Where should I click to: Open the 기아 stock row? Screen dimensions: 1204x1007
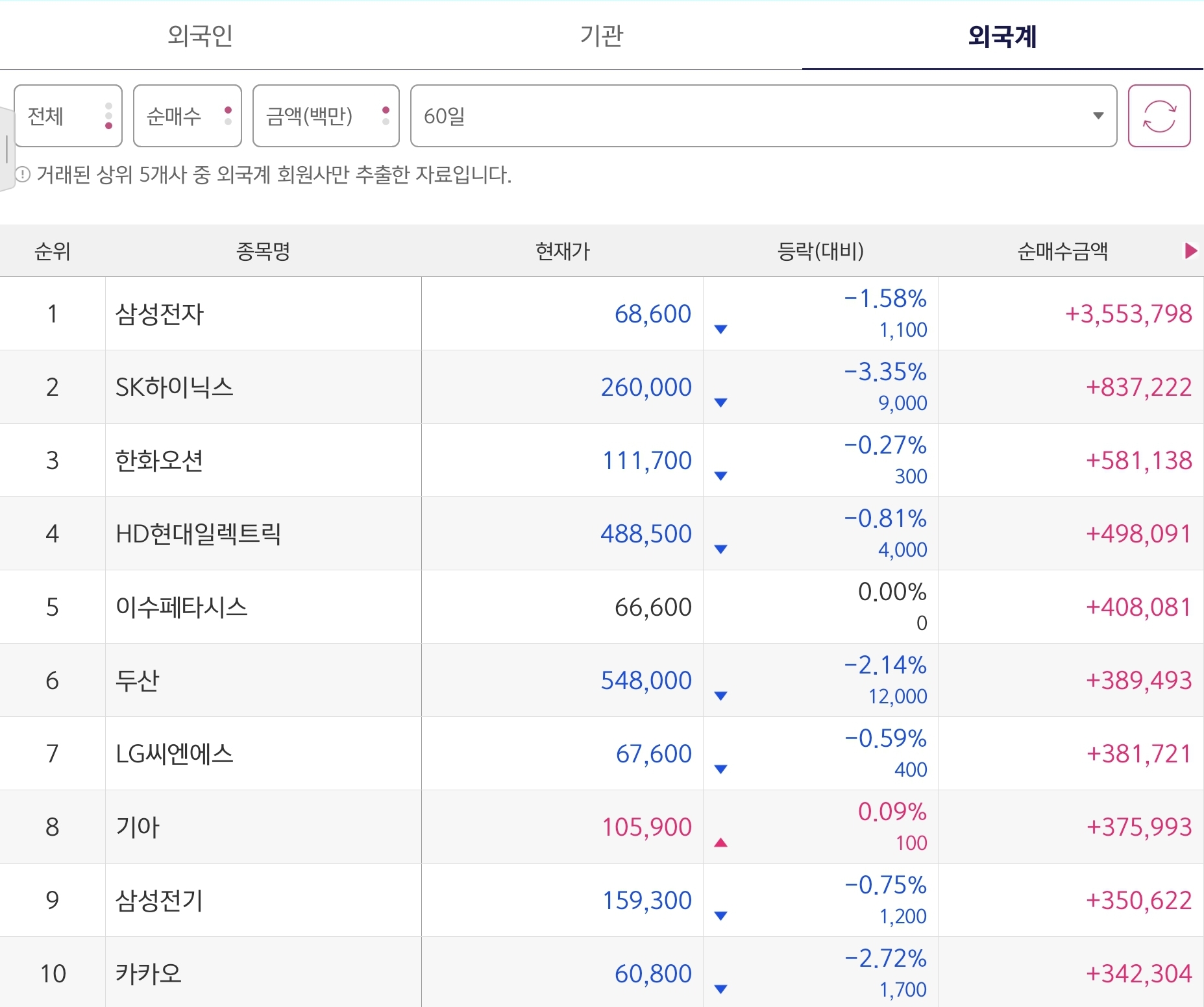602,827
